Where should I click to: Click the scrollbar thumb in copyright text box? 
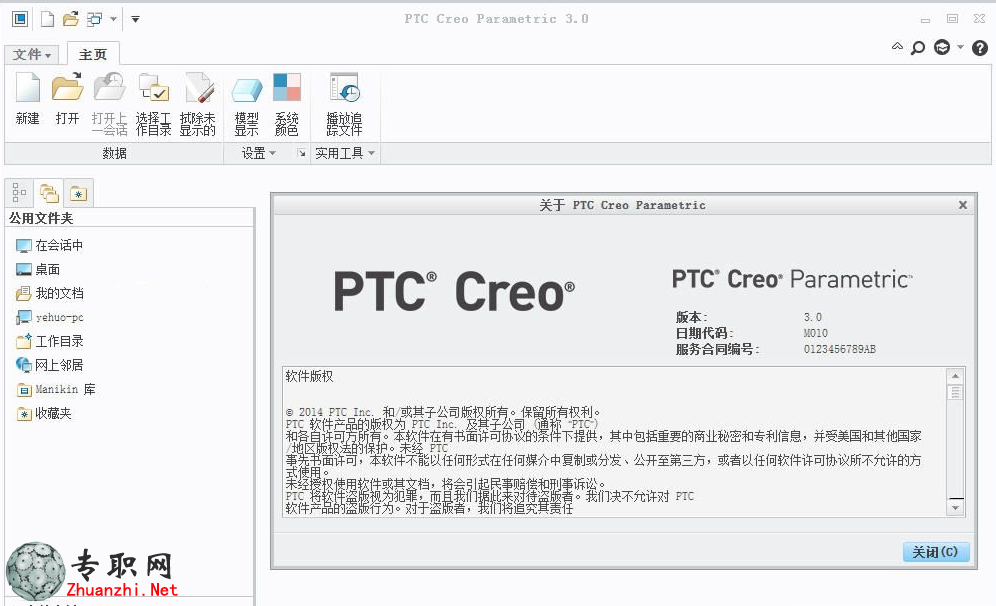tap(955, 393)
